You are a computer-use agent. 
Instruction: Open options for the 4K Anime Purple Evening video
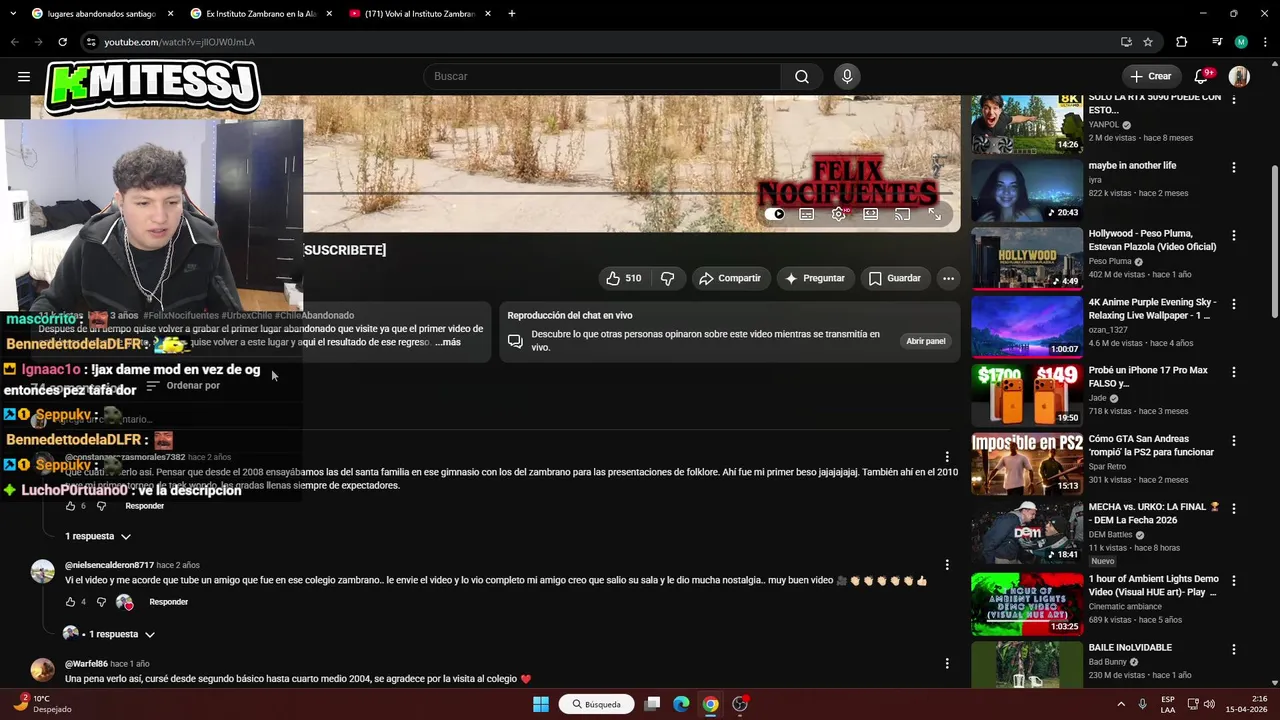click(1233, 304)
